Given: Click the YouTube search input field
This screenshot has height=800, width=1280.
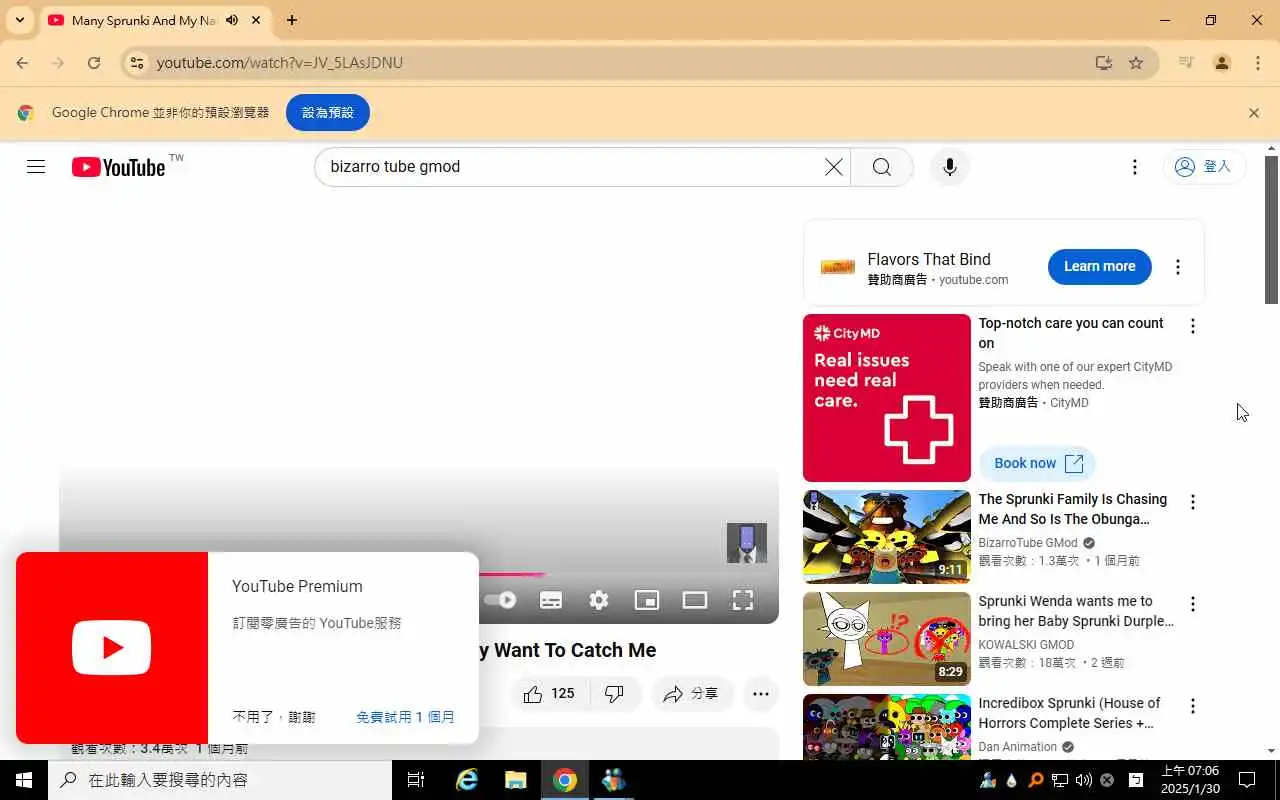Looking at the screenshot, I should [x=575, y=167].
